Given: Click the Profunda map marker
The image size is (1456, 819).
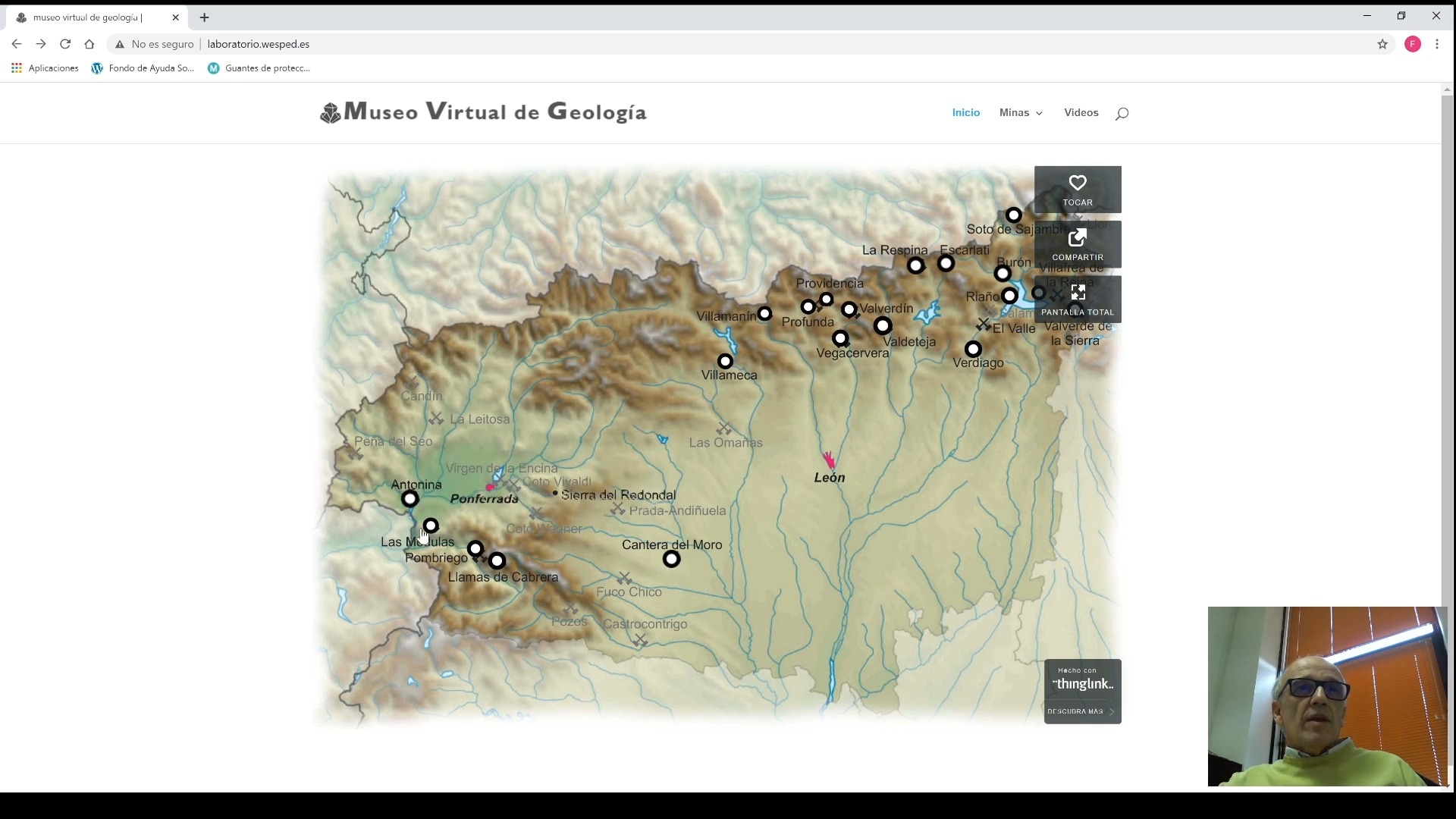Looking at the screenshot, I should pos(808,307).
